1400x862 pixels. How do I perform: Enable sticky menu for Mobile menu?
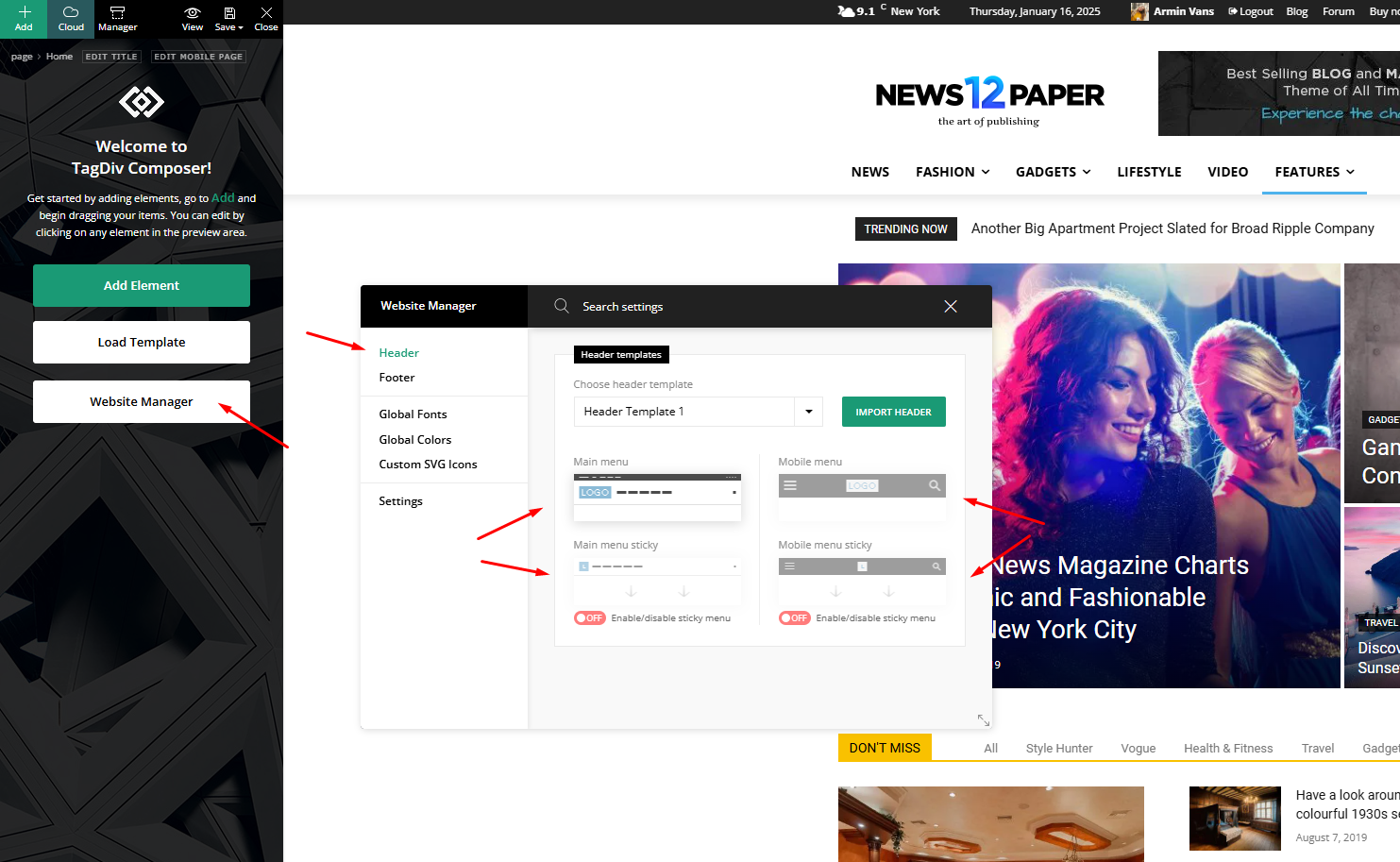click(795, 618)
